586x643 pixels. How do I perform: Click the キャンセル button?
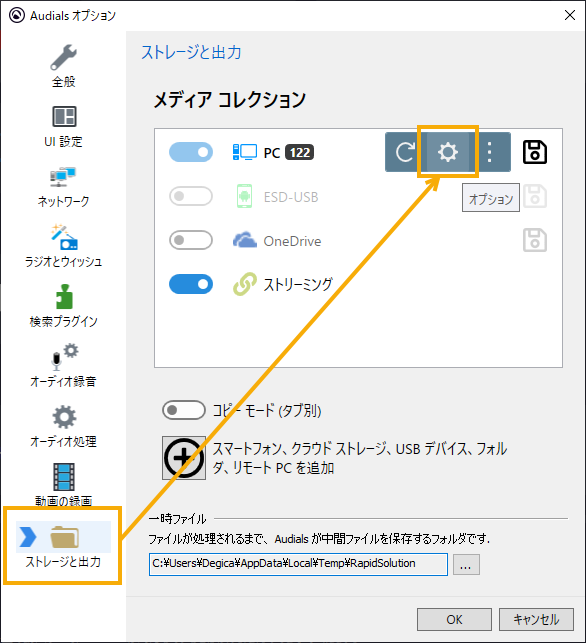tap(536, 619)
